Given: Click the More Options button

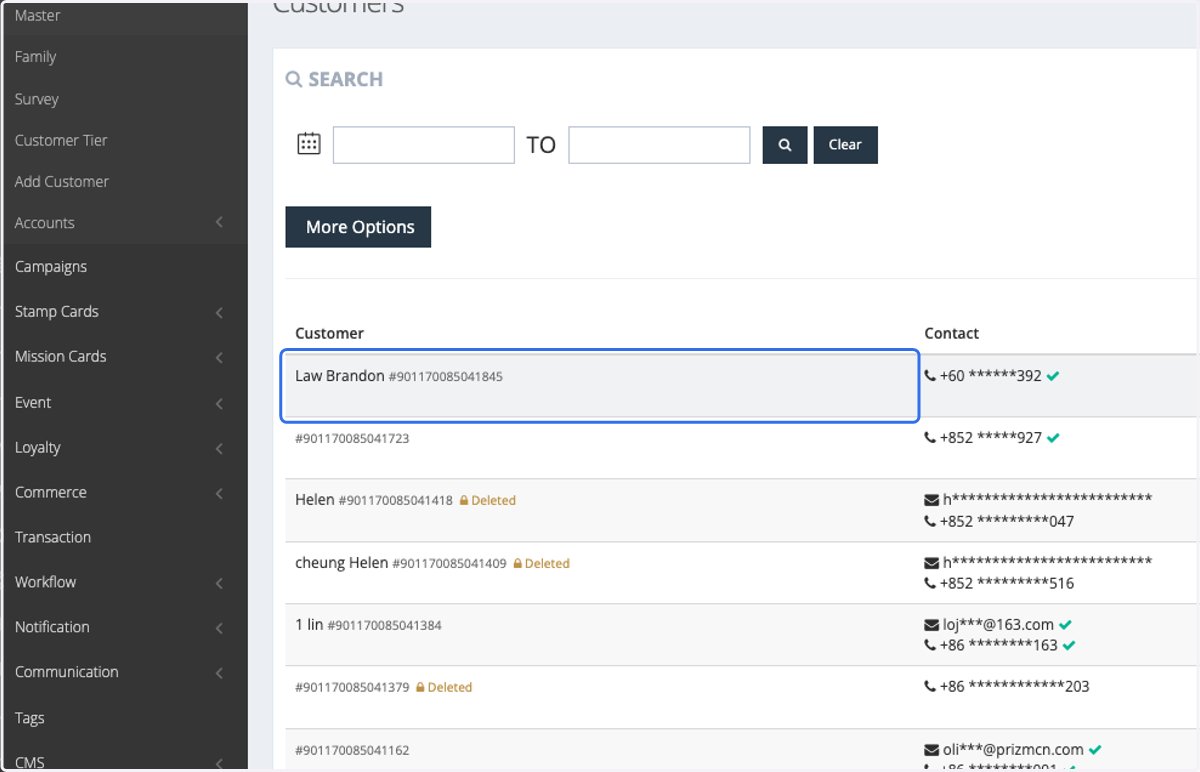Looking at the screenshot, I should coord(358,227).
